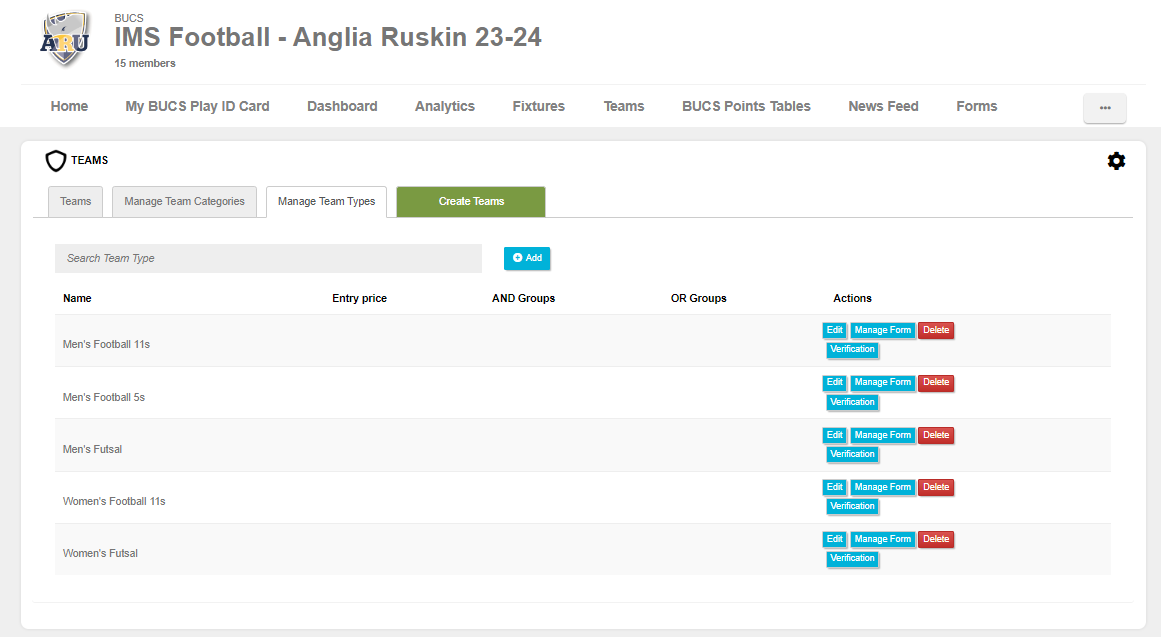Click the AND Groups column header
The image size is (1161, 637).
[523, 299]
